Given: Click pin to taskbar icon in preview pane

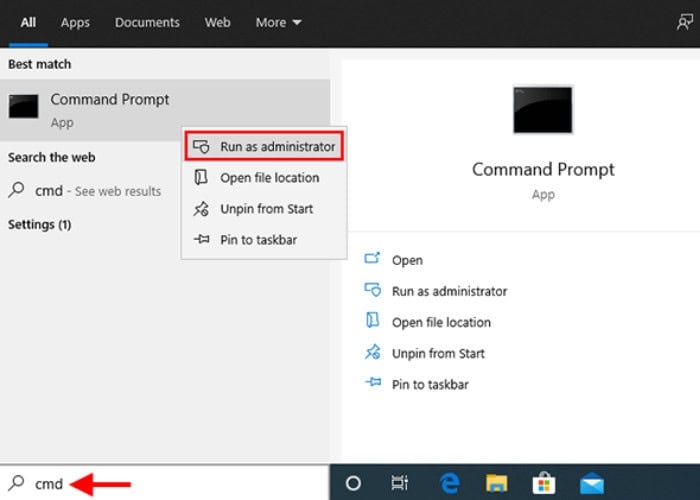Looking at the screenshot, I should click(x=373, y=382).
